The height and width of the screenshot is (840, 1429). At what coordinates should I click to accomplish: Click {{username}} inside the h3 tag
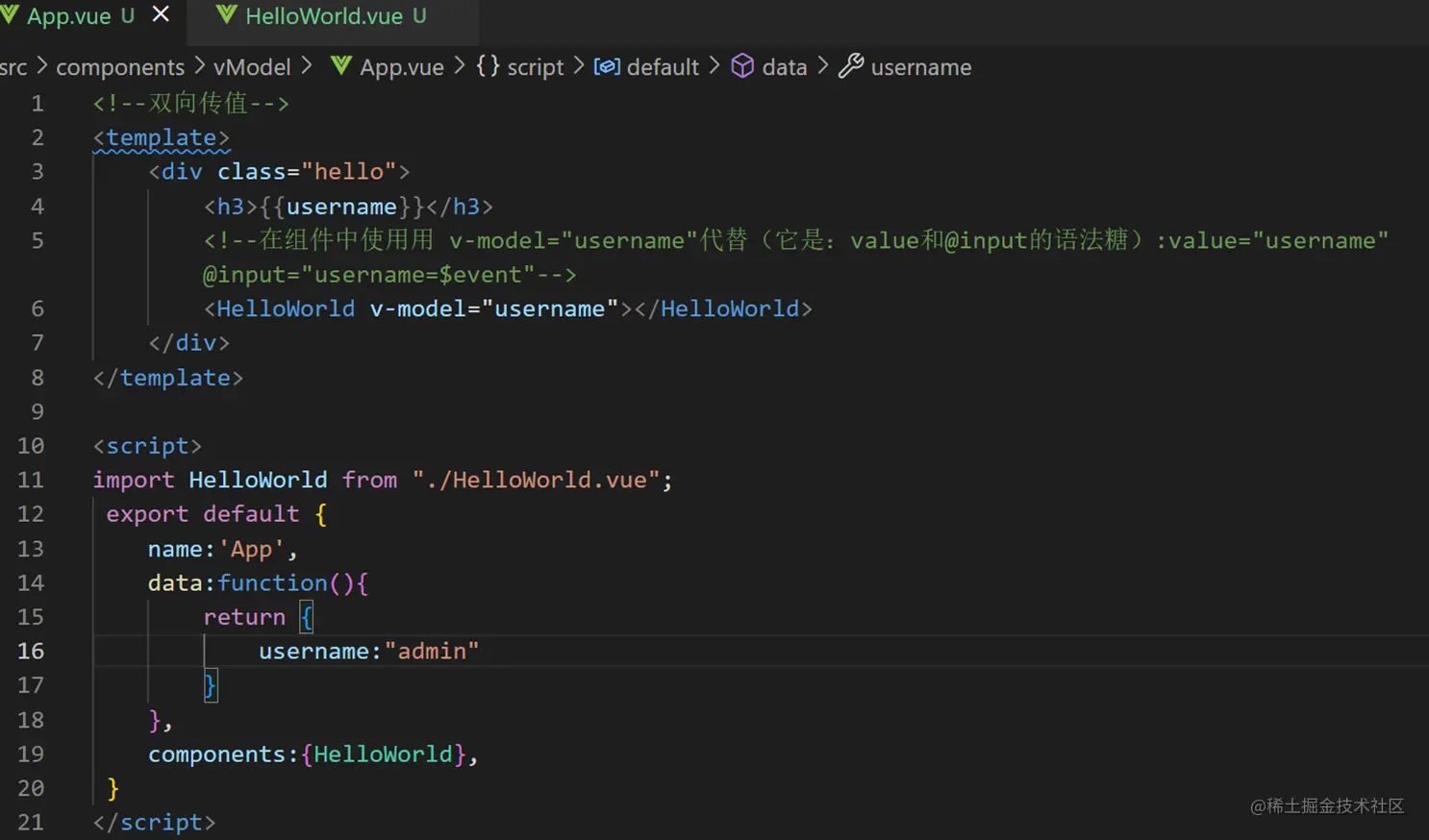click(x=342, y=207)
